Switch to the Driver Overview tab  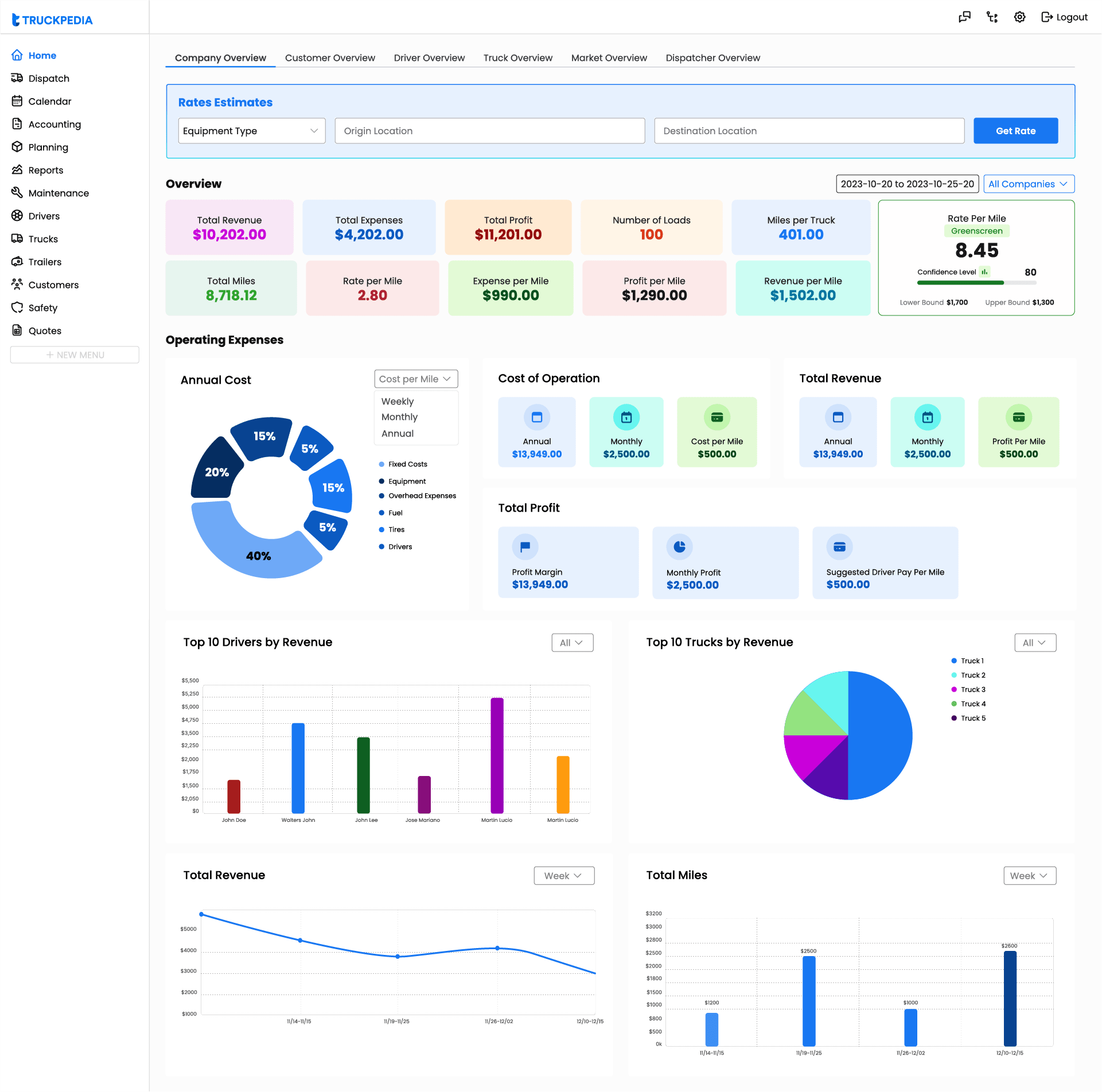(429, 57)
